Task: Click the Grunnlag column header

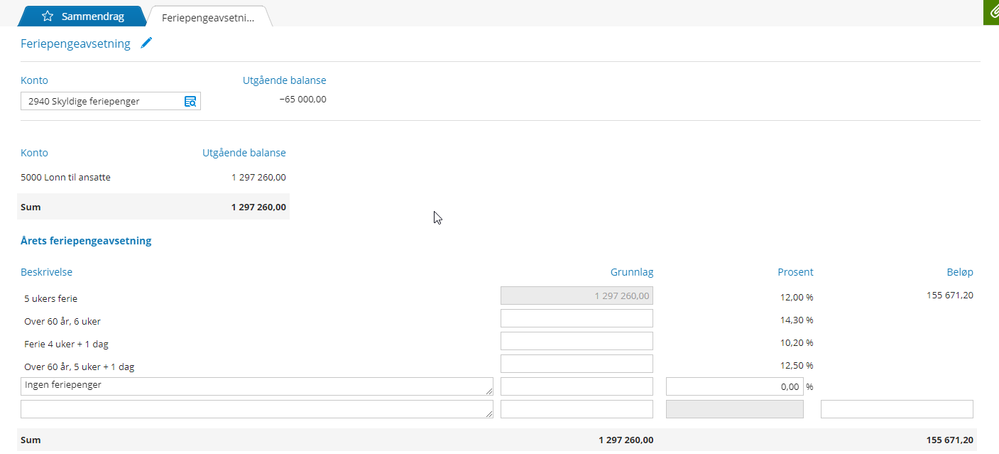Action: [x=632, y=272]
